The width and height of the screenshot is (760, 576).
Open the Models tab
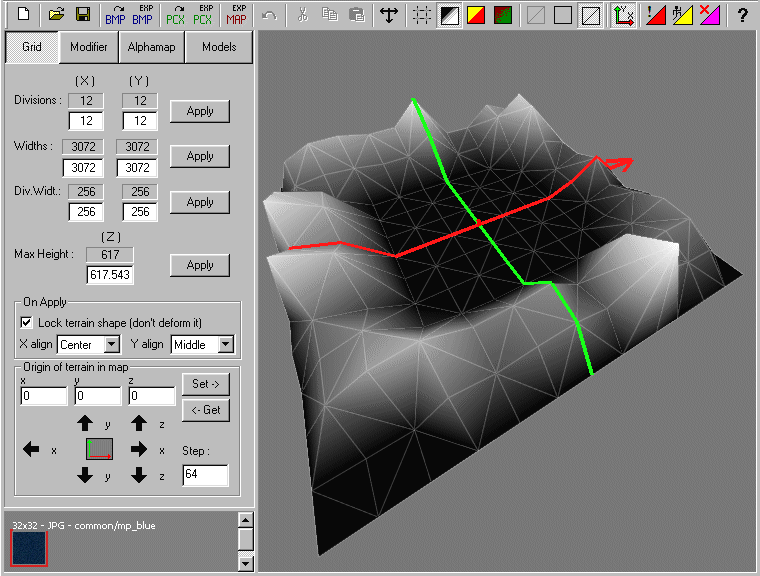[x=219, y=47]
